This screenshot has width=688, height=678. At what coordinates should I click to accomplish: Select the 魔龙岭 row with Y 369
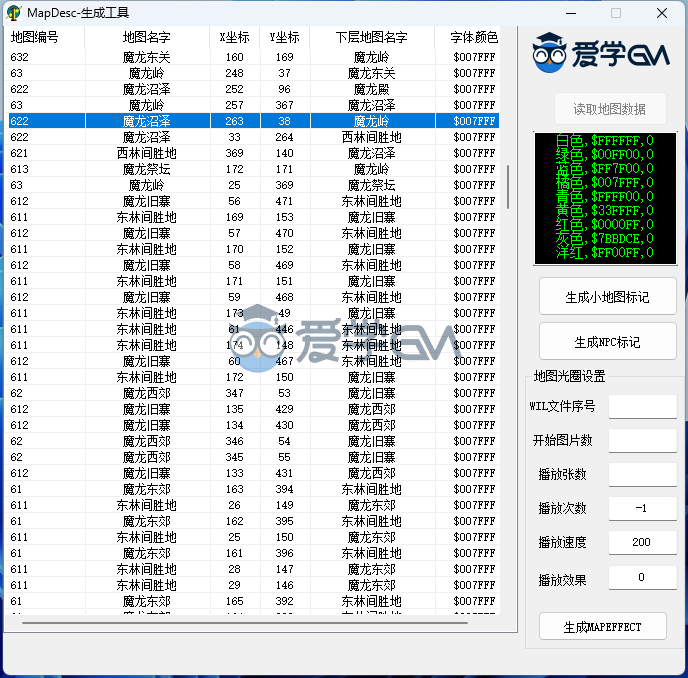(254, 185)
